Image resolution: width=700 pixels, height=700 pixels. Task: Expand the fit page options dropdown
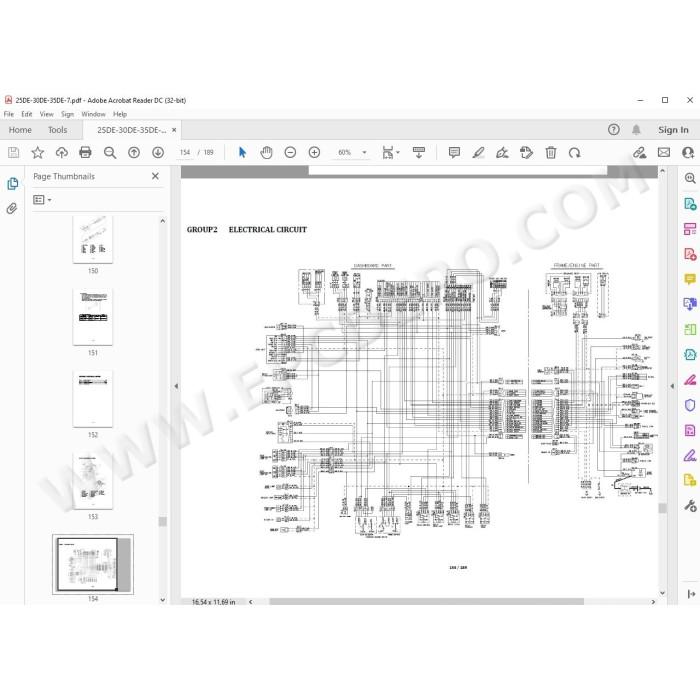click(x=398, y=153)
